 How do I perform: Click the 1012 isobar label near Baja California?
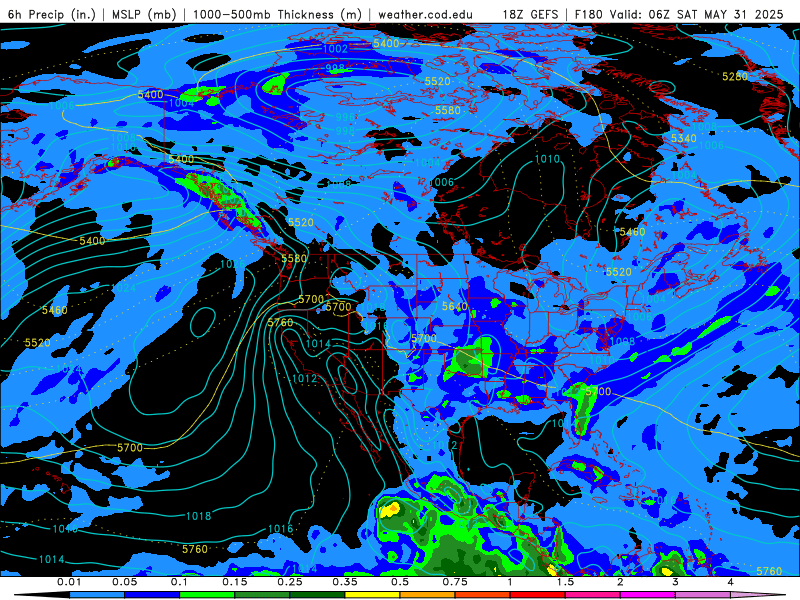[x=305, y=378]
